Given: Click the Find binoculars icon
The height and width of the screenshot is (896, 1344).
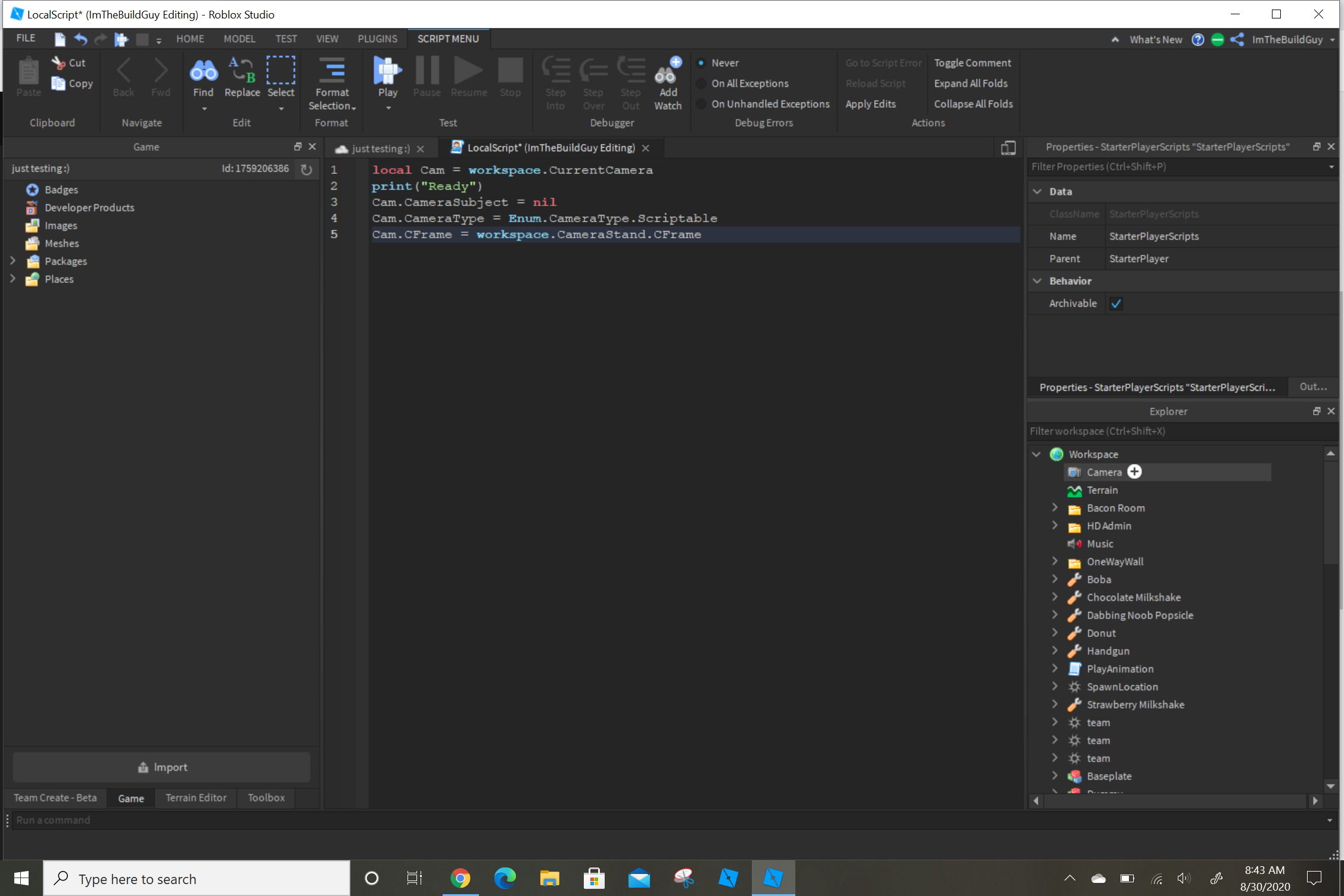Looking at the screenshot, I should coord(203,71).
